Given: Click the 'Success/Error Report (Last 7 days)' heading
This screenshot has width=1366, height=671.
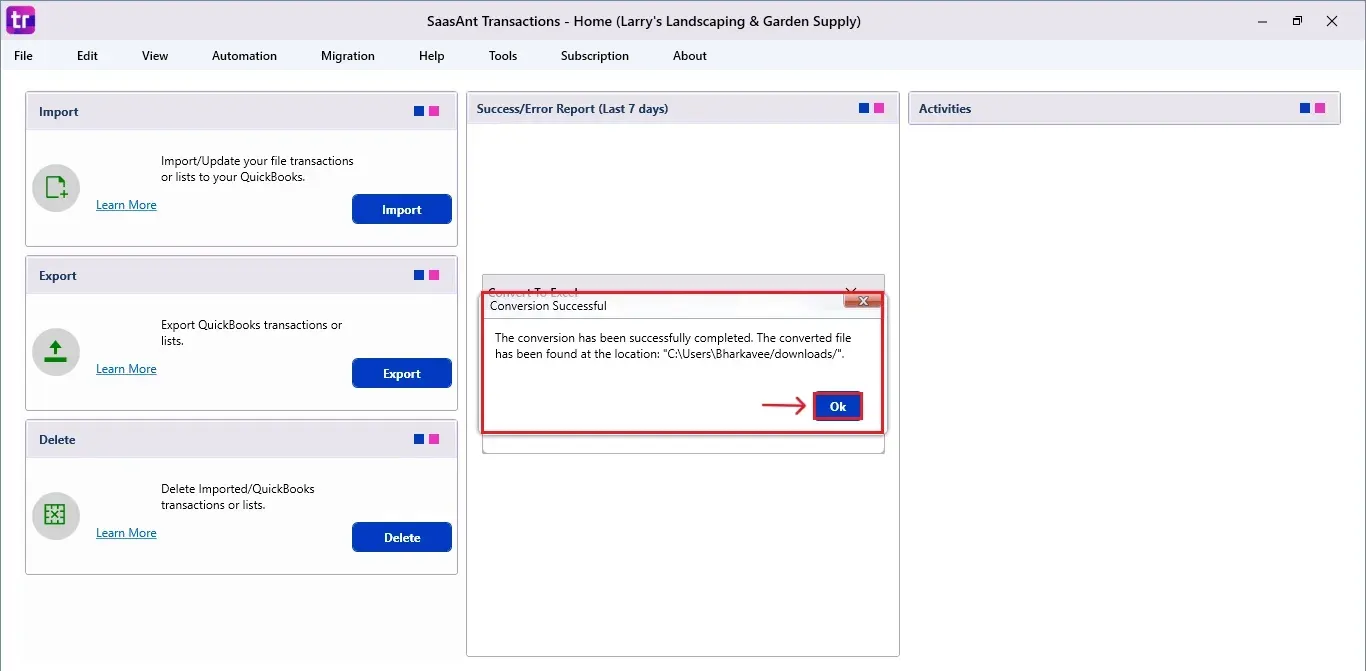Looking at the screenshot, I should 572,108.
